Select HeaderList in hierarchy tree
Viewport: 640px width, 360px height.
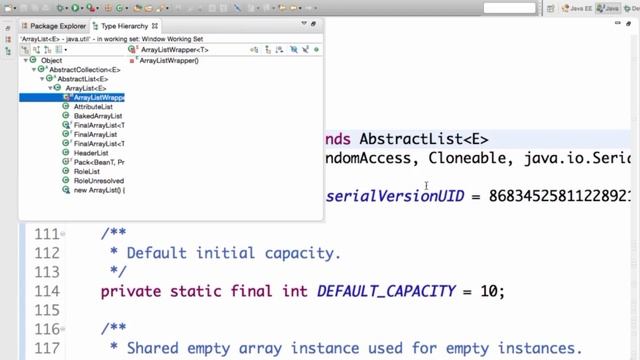pyautogui.click(x=91, y=153)
